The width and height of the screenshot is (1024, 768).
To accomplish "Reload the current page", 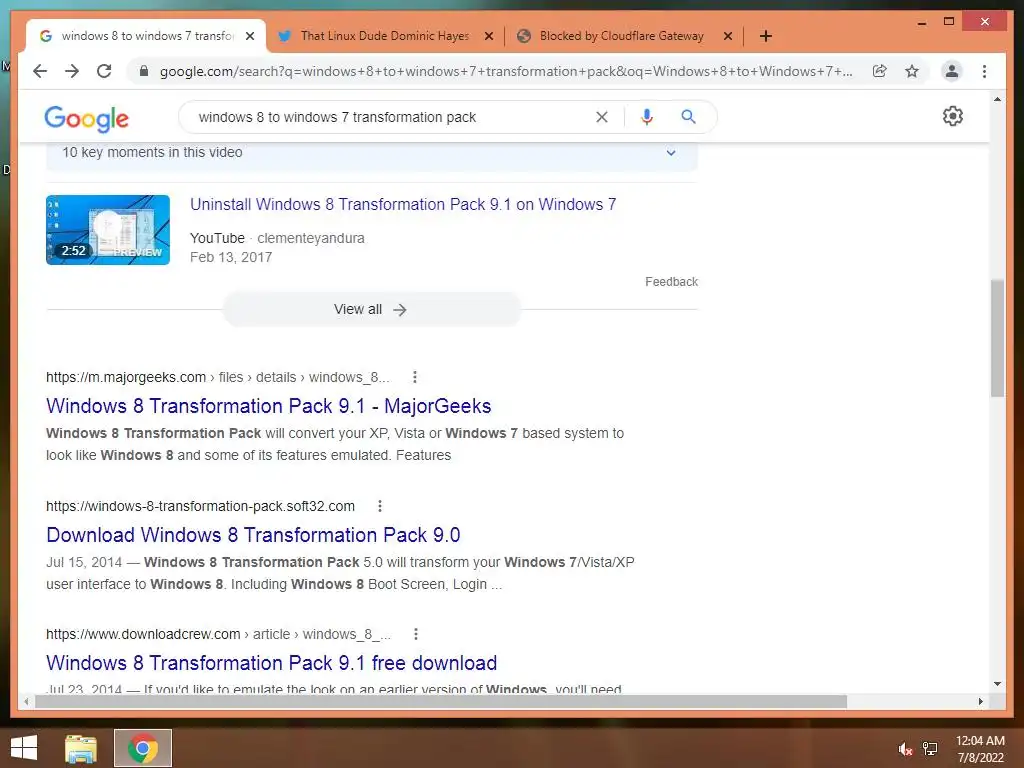I will [x=104, y=71].
